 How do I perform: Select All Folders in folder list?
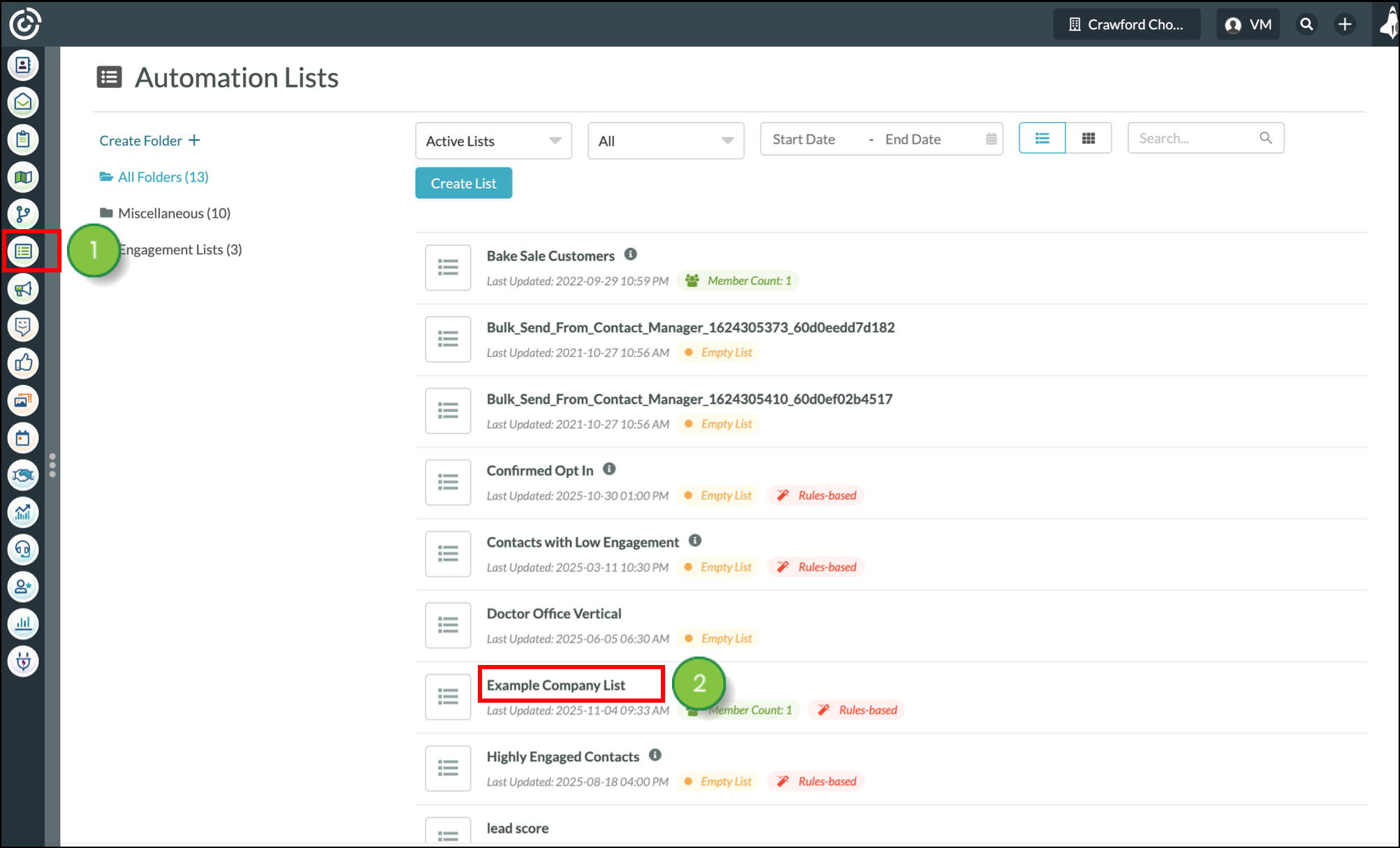[x=162, y=177]
